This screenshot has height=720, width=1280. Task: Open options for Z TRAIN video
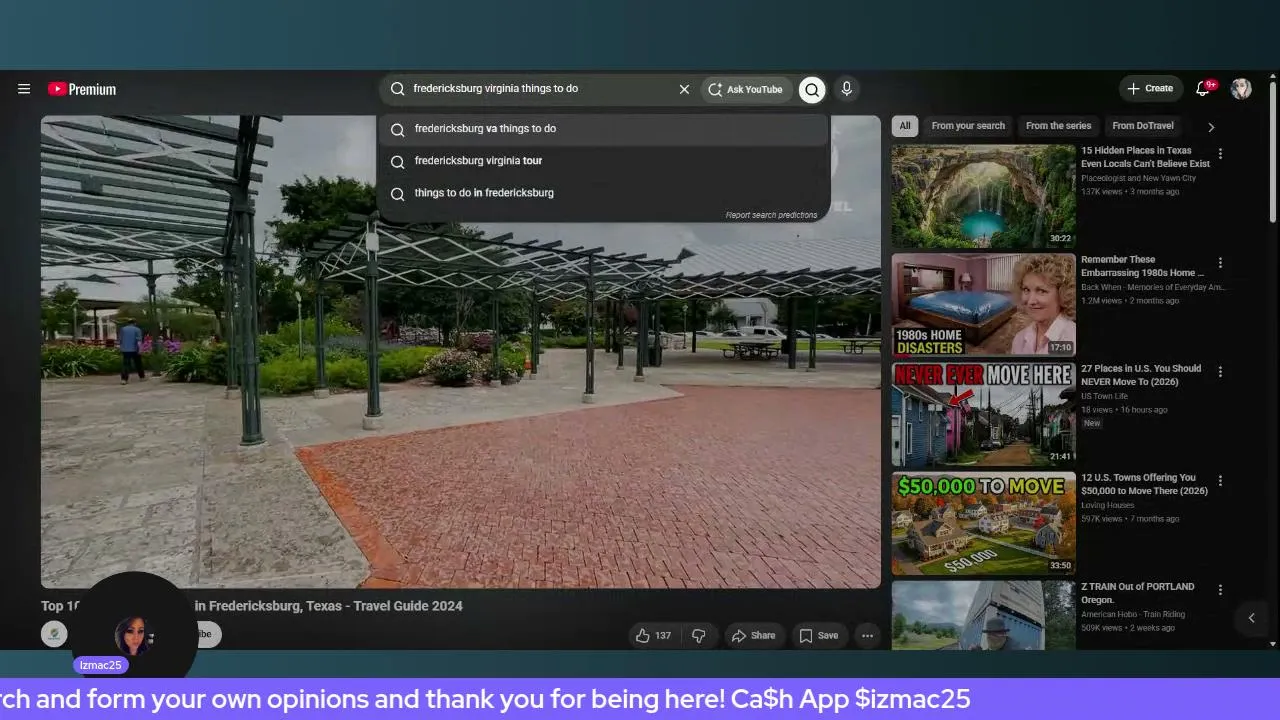1220,590
